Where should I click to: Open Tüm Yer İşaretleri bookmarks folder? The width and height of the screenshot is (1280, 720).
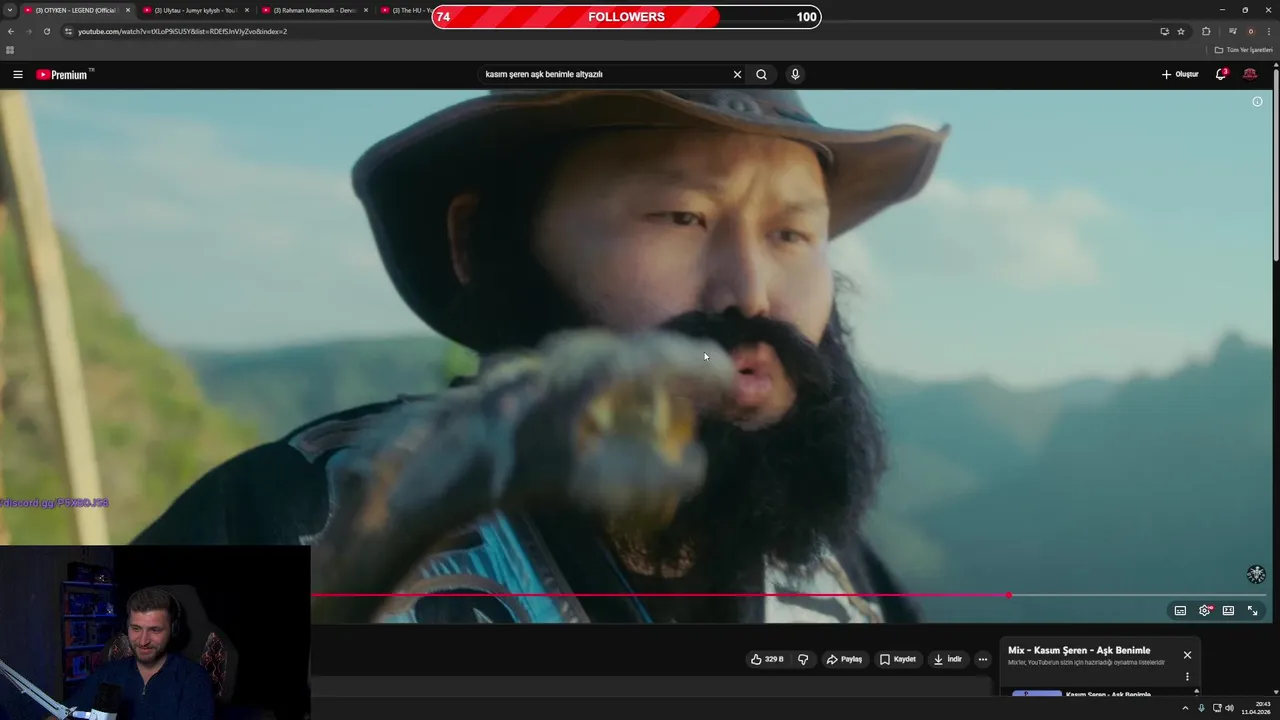[1244, 50]
